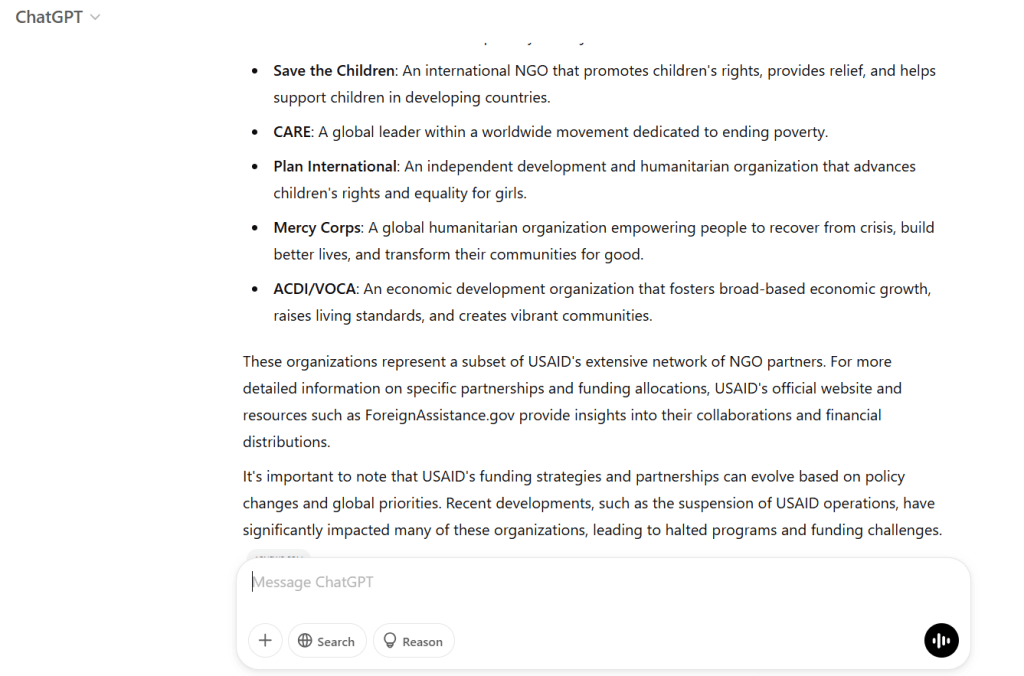
Task: Toggle the Reason mode option
Action: coord(414,641)
